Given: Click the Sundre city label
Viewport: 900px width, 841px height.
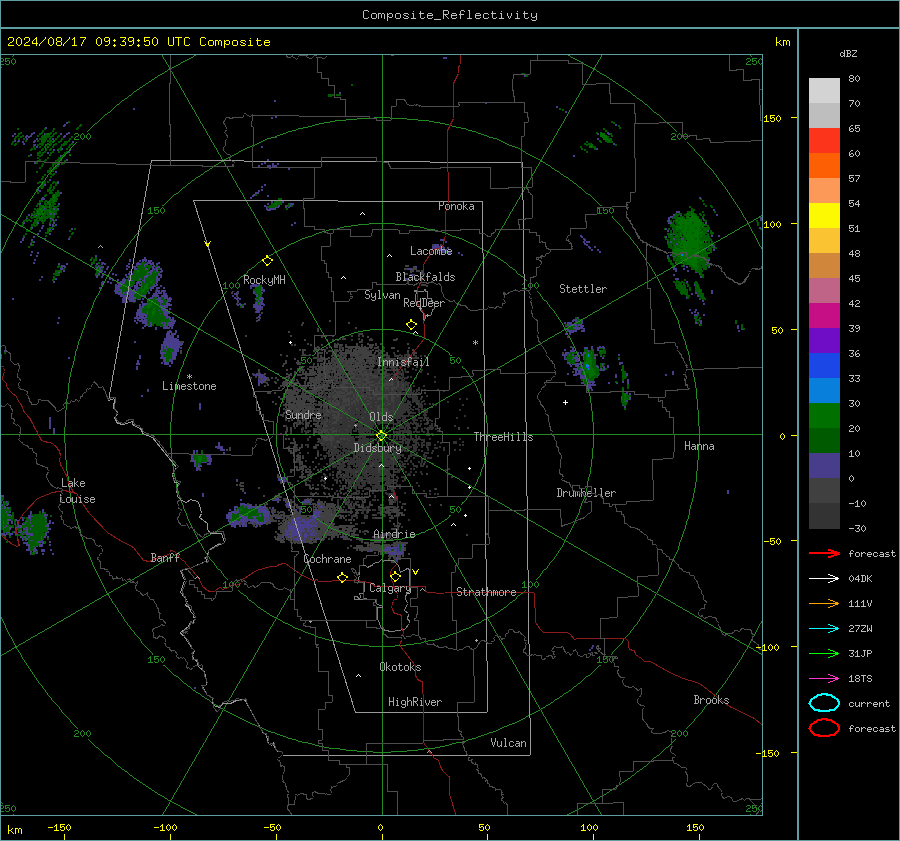Looking at the screenshot, I should click(x=303, y=415).
